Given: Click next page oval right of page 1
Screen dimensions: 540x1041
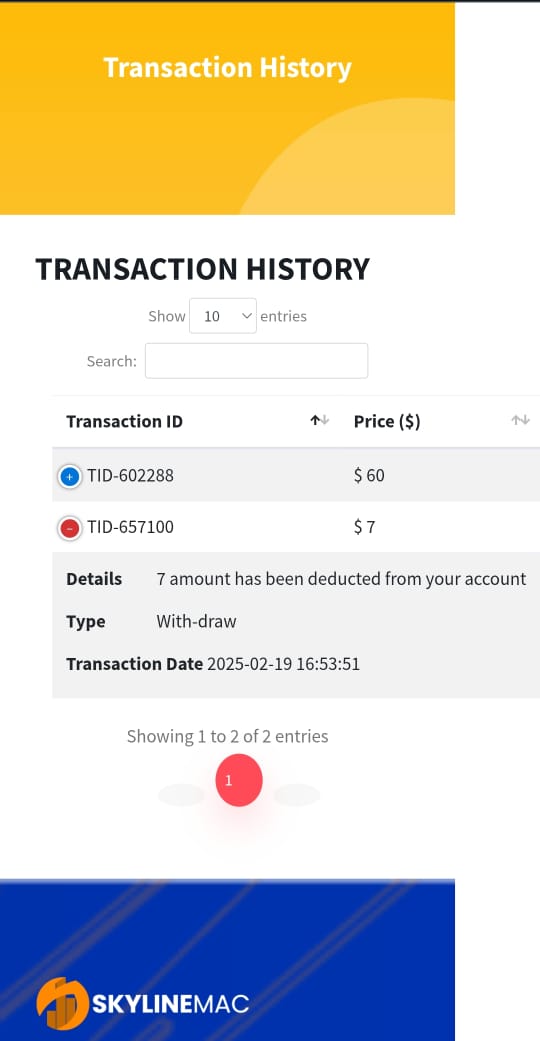Looking at the screenshot, I should pos(297,795).
